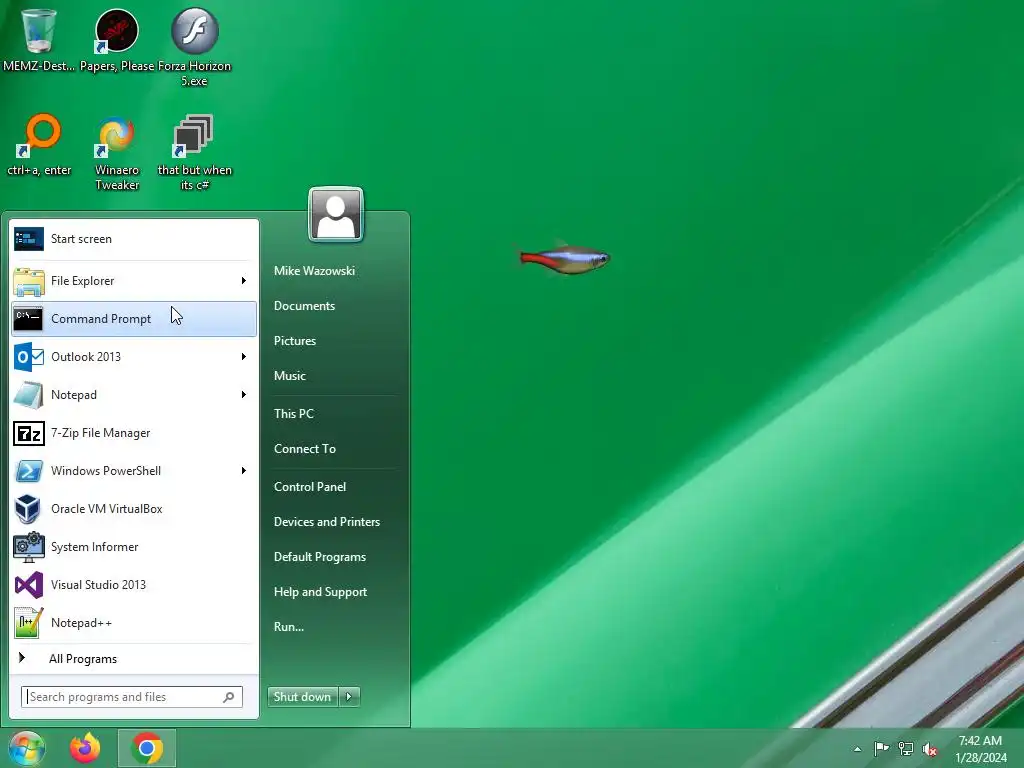Click the Command Prompt icon
Screen dimensions: 1024x768
tap(29, 319)
